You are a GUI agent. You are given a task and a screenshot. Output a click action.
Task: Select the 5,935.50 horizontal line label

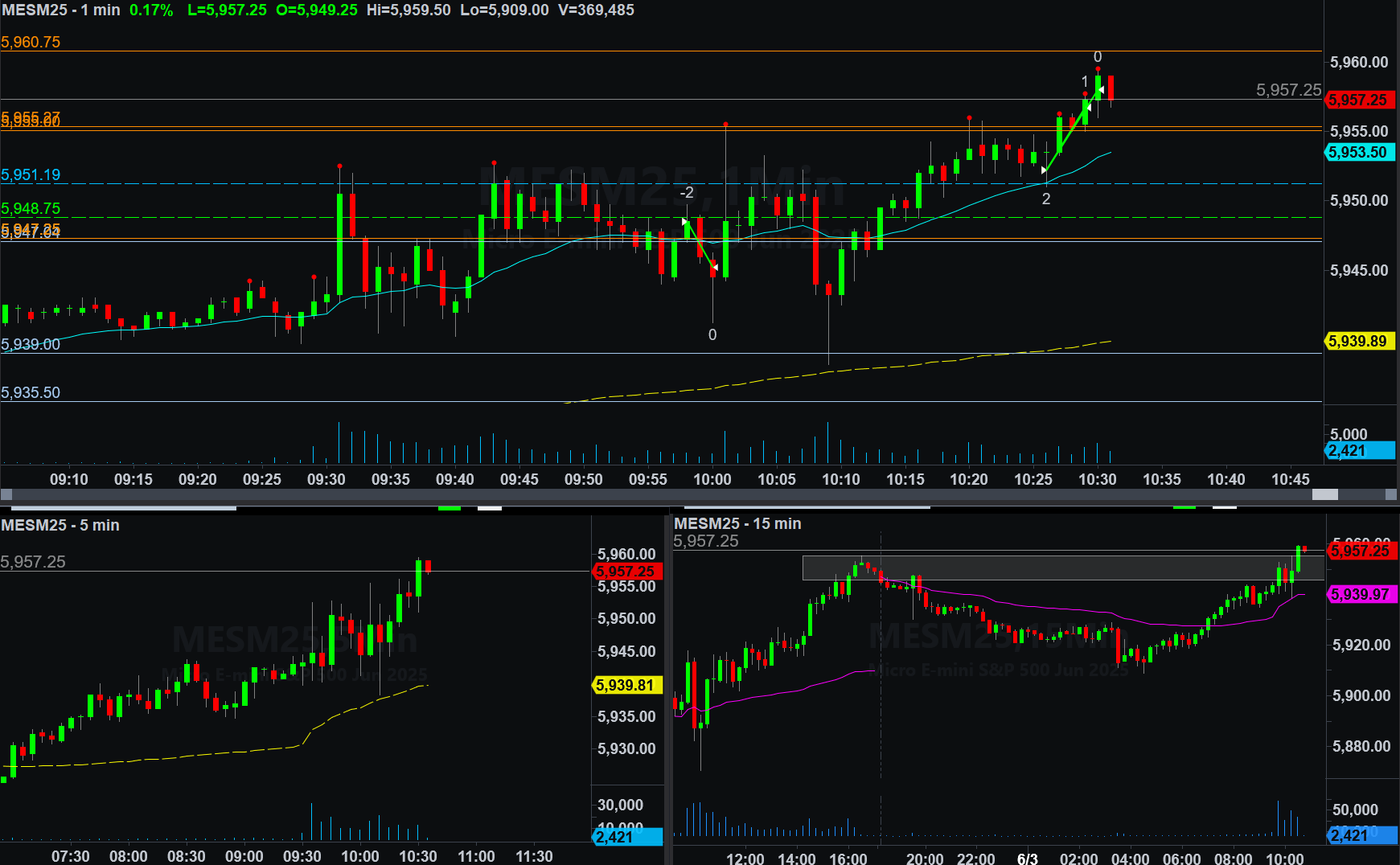pyautogui.click(x=31, y=392)
